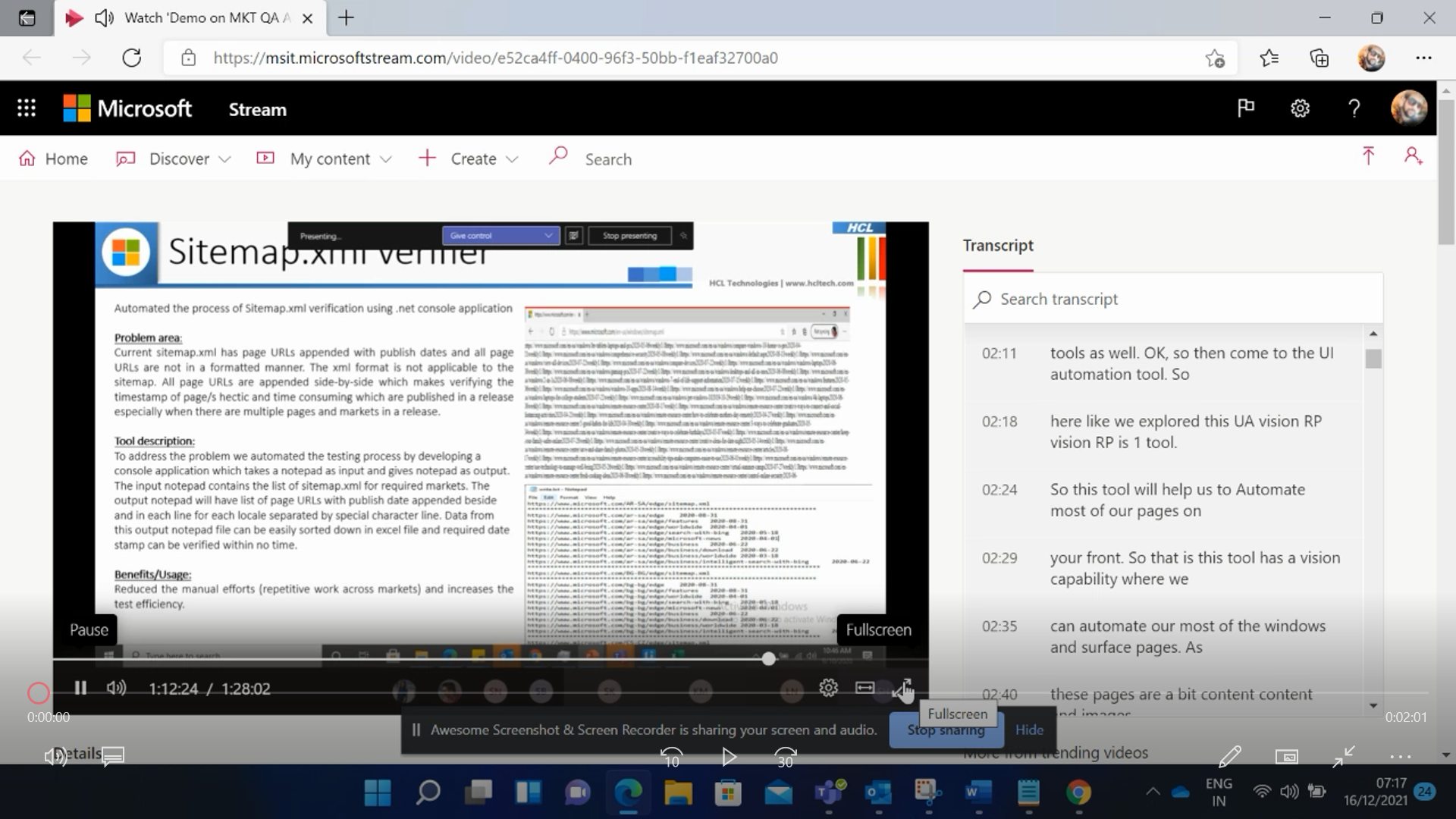Image resolution: width=1456 pixels, height=819 pixels.
Task: Jump to transcript entry at 02:18
Action: point(1164,431)
